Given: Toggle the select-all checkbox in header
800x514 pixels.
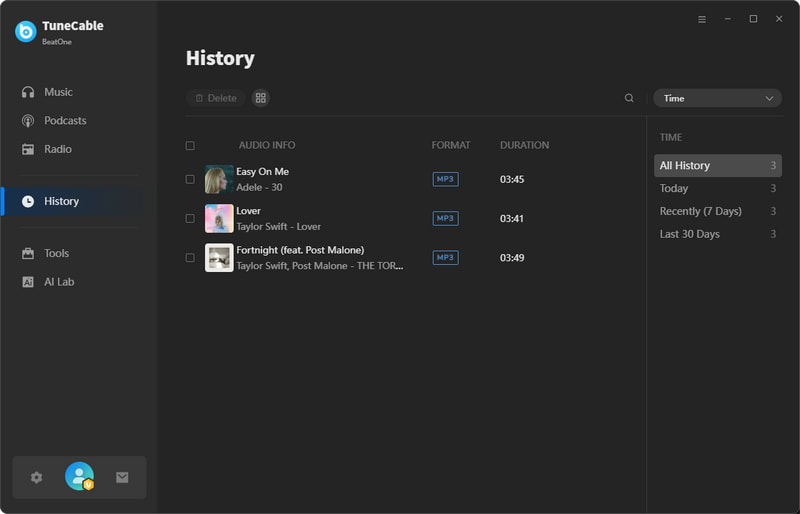Looking at the screenshot, I should (190, 145).
